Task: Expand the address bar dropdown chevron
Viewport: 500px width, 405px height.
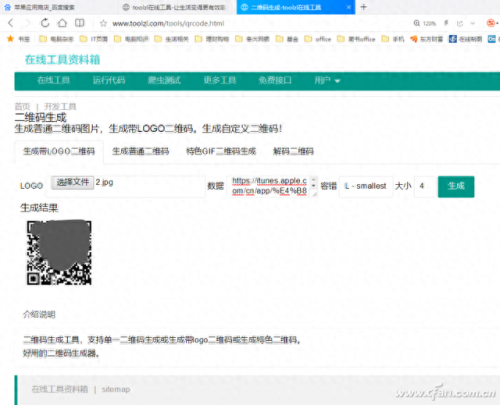Action: point(473,23)
